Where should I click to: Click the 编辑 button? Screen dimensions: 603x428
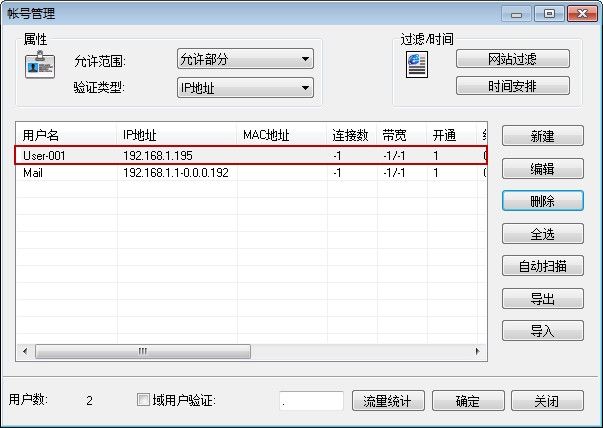[x=543, y=168]
